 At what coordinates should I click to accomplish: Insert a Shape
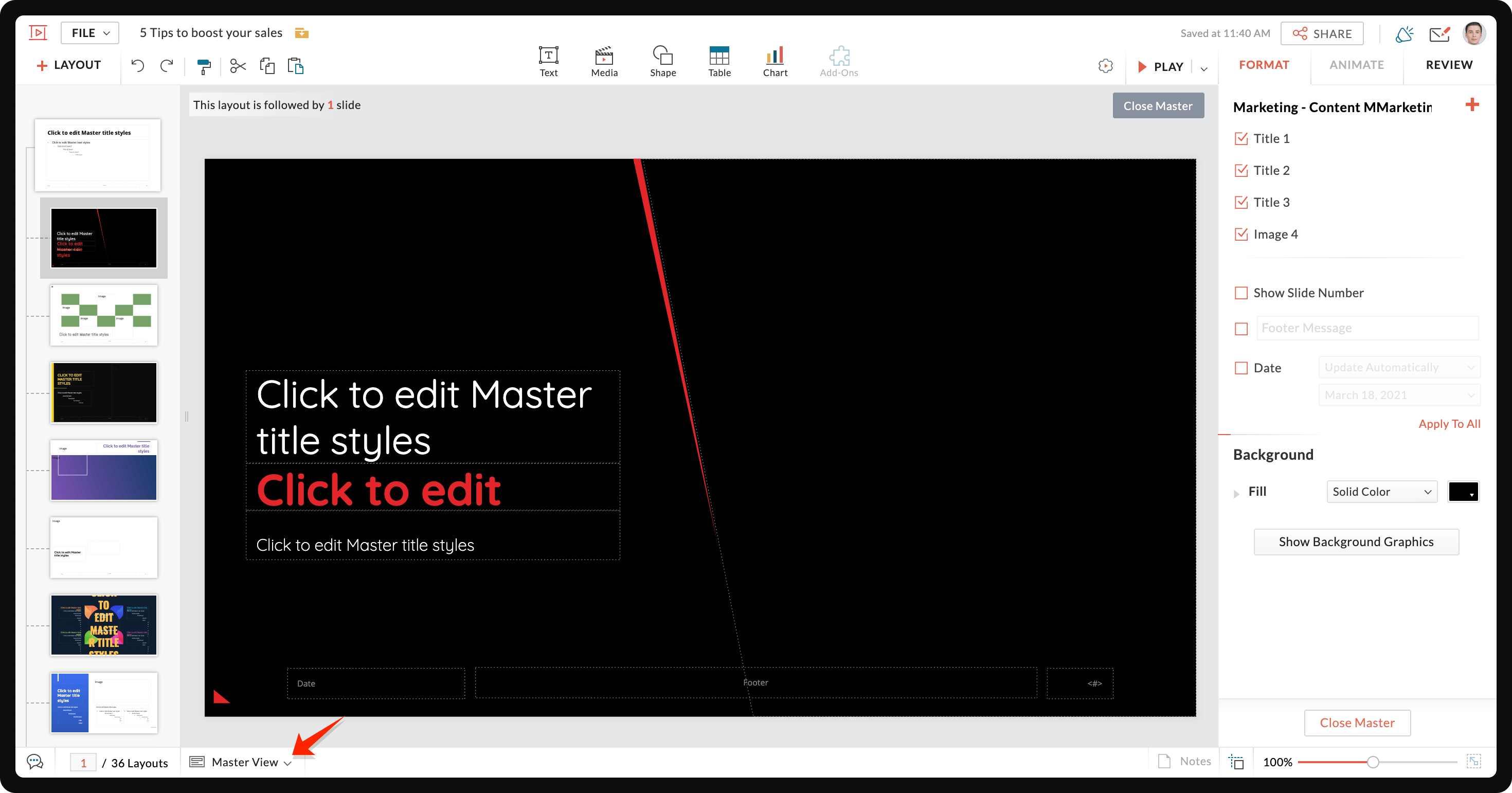(x=663, y=61)
